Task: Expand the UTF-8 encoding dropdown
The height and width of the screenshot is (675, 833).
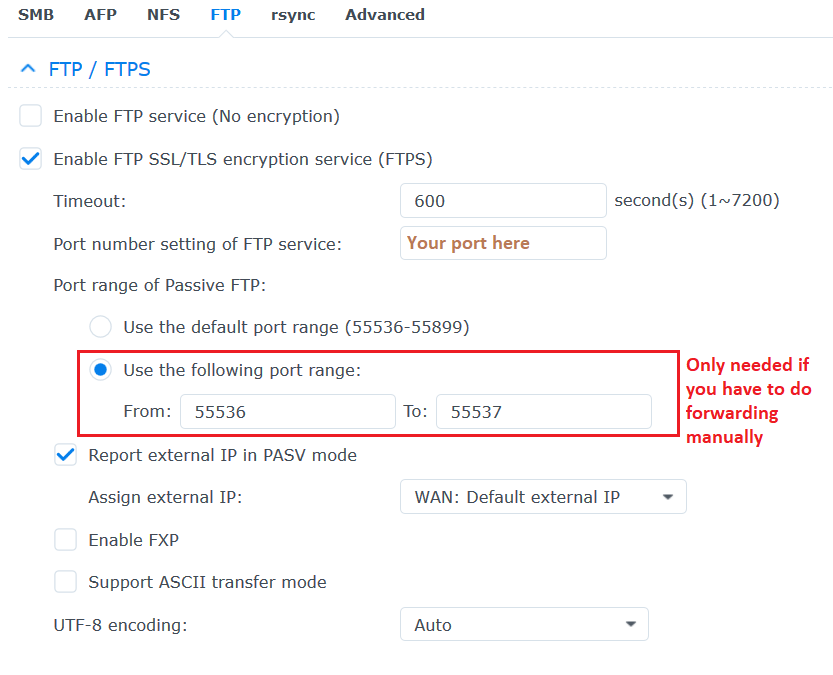Action: click(x=524, y=624)
